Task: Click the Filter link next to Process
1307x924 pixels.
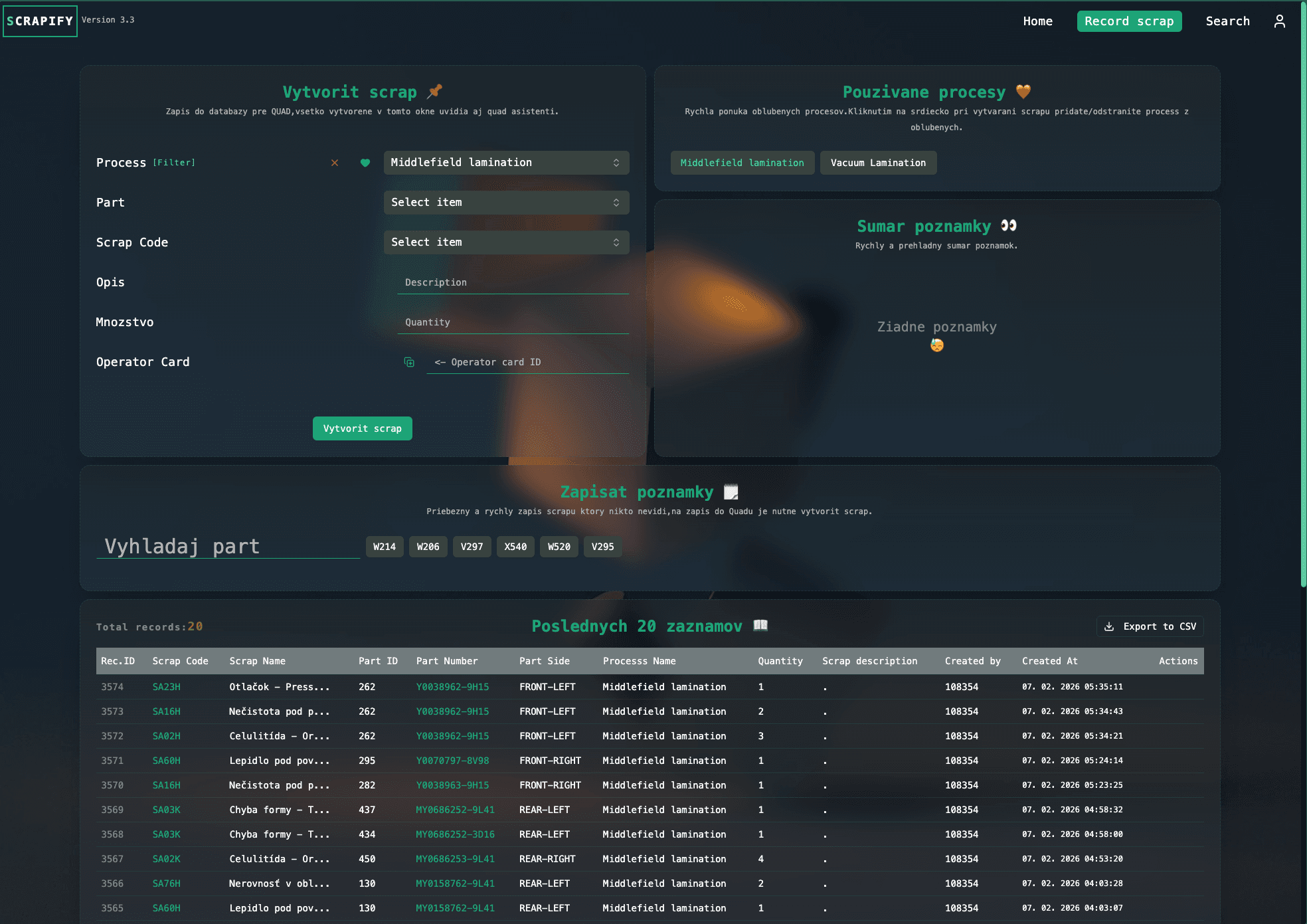Action: (x=174, y=163)
